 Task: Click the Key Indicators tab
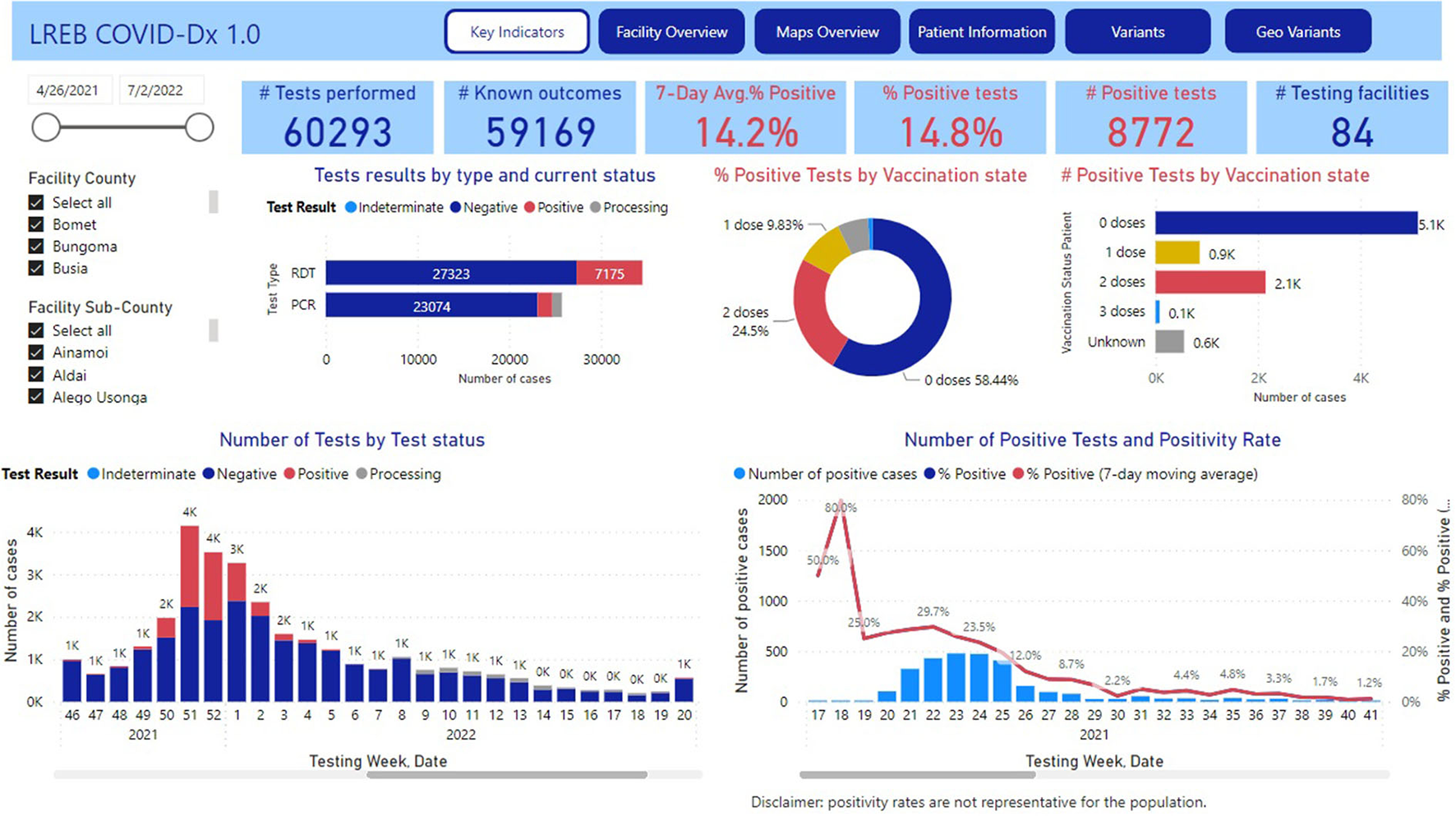click(x=517, y=32)
